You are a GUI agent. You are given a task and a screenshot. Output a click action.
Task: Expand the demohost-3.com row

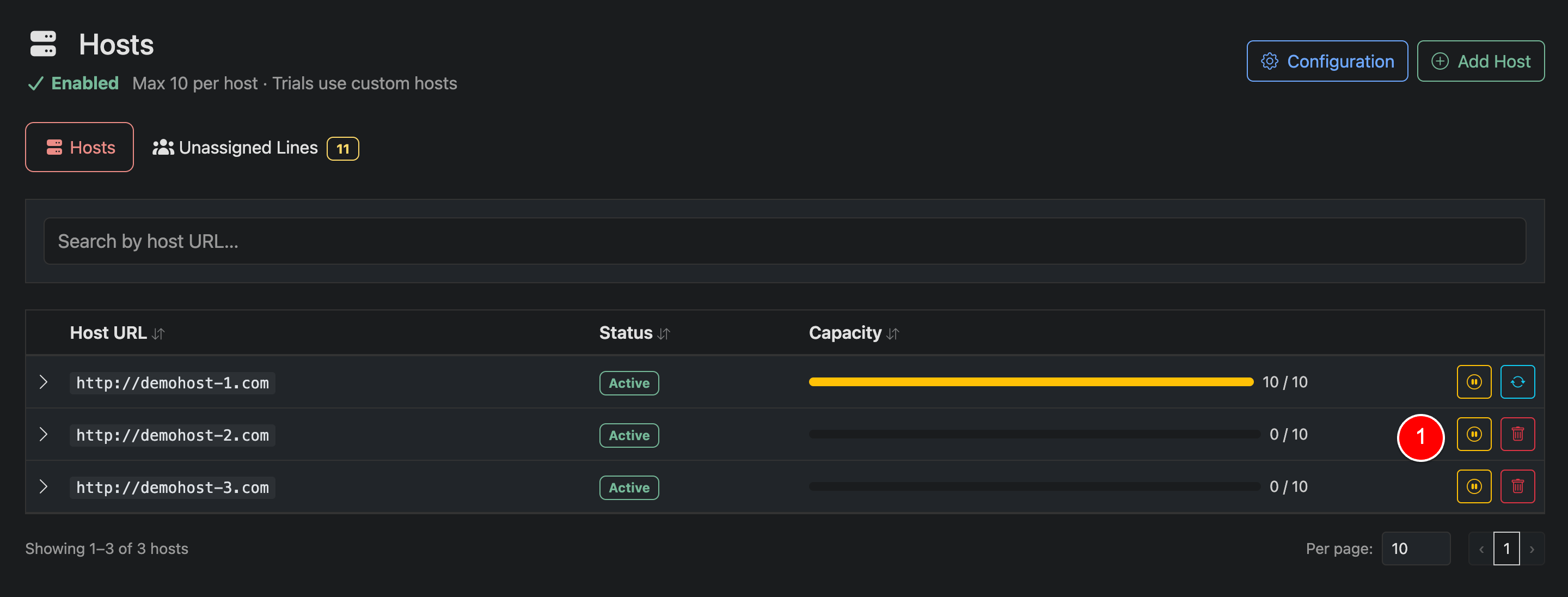[43, 487]
